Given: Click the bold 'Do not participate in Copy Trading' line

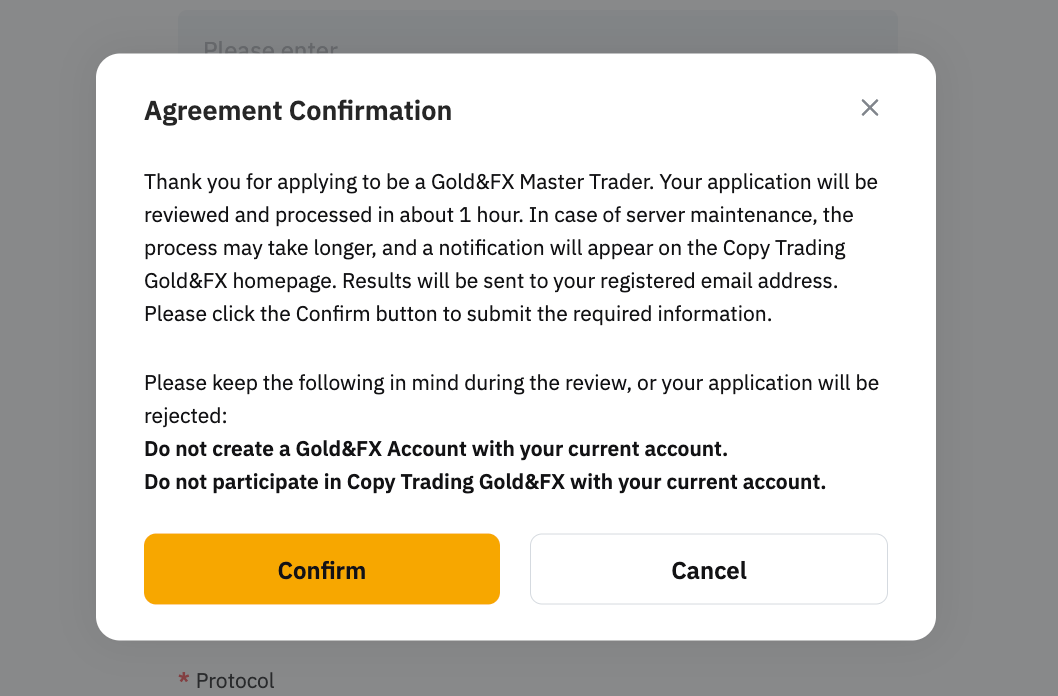Looking at the screenshot, I should pyautogui.click(x=485, y=482).
